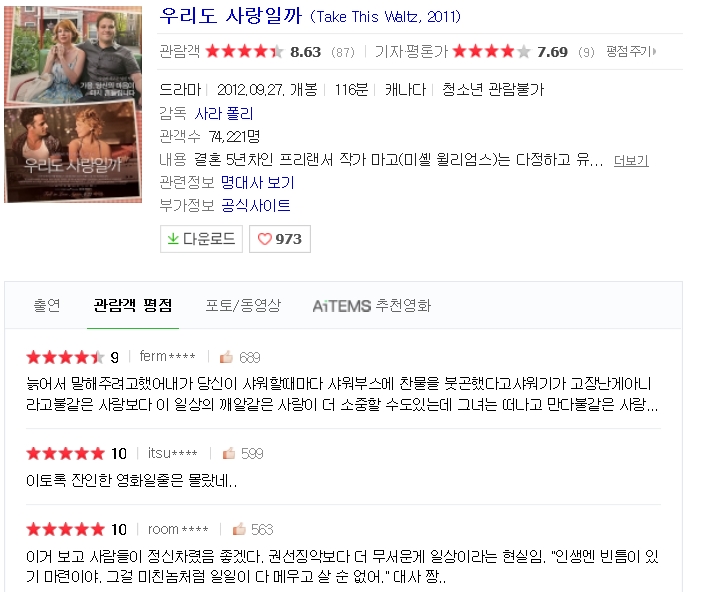Select the 관람객 평점 tab
This screenshot has width=720, height=592.
pyautogui.click(x=133, y=305)
